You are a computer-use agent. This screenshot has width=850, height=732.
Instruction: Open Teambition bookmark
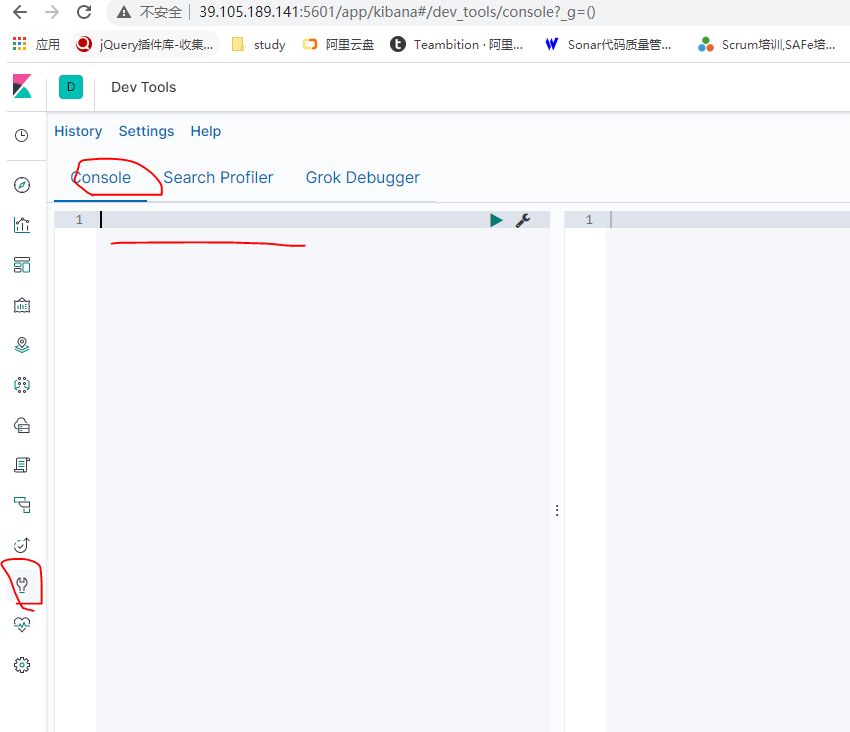point(456,44)
